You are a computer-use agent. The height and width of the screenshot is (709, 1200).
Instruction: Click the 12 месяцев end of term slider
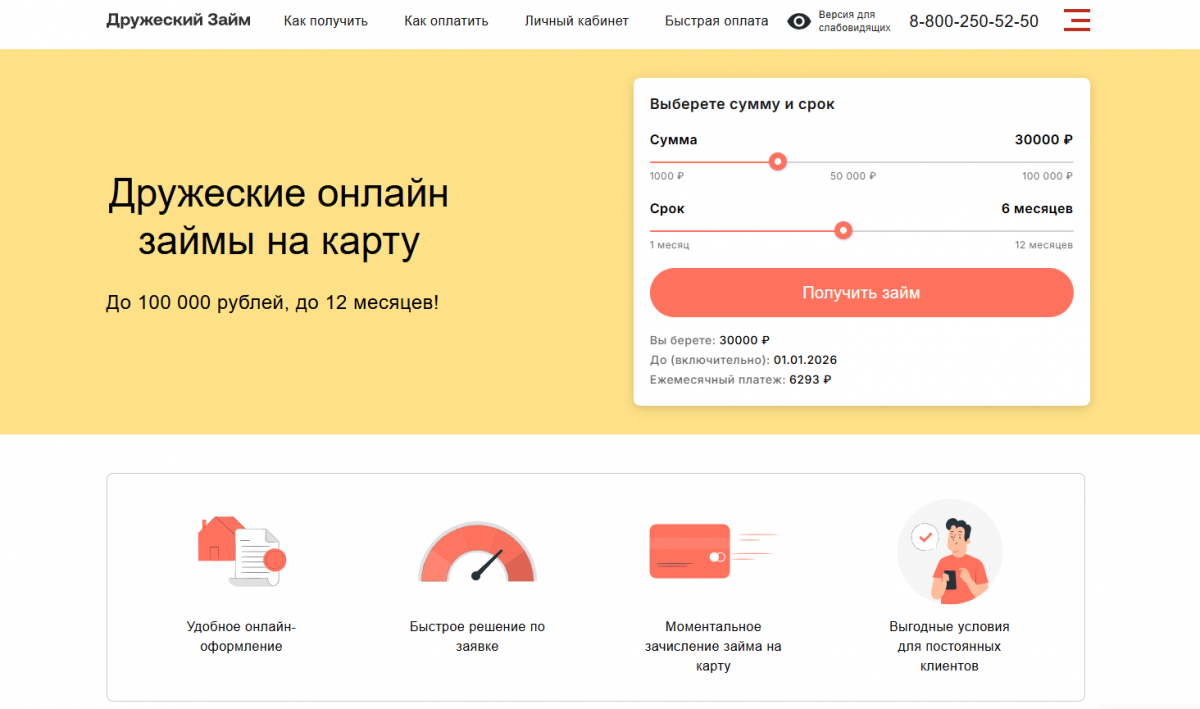(x=1044, y=245)
